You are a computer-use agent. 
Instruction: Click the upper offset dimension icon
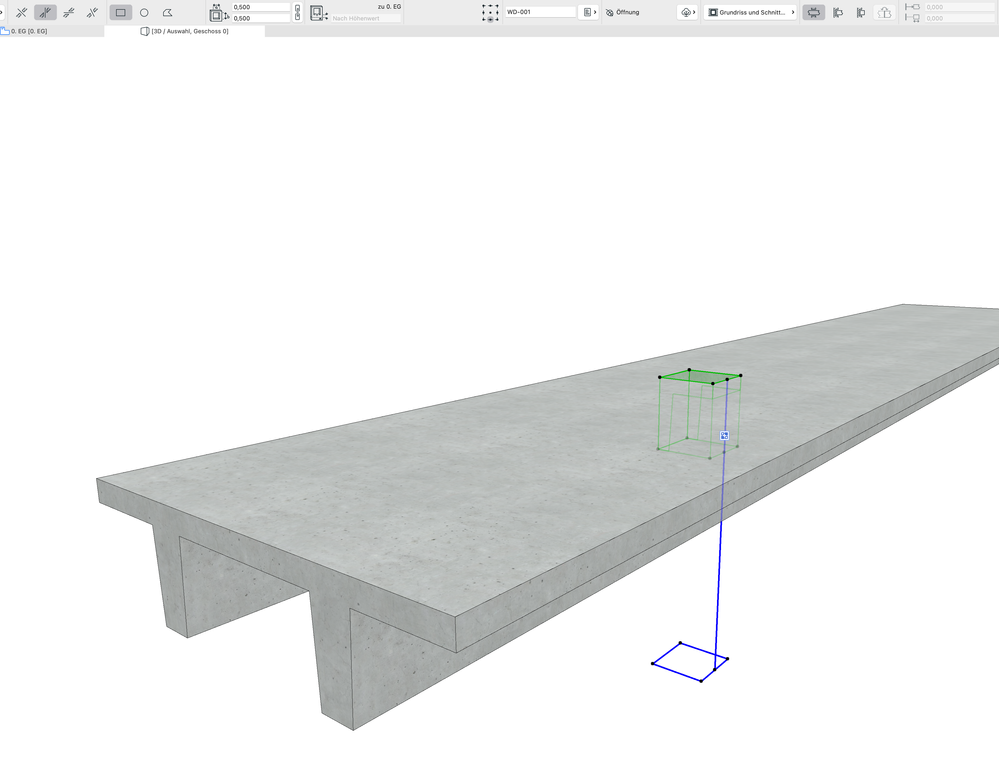point(912,6)
